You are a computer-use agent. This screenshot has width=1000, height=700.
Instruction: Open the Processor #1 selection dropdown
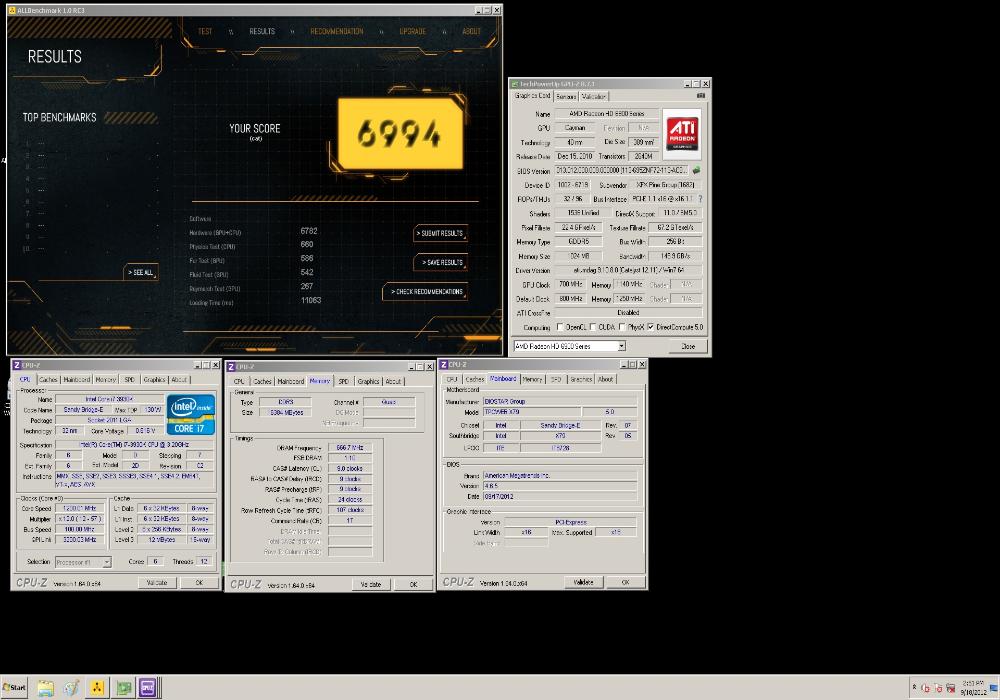(x=107, y=562)
